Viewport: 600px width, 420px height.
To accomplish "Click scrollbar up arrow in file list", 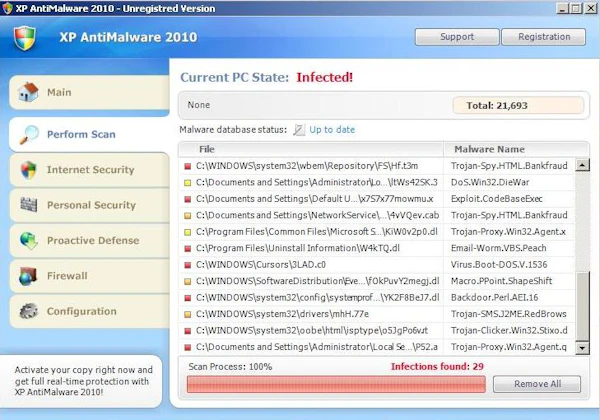I will [582, 165].
